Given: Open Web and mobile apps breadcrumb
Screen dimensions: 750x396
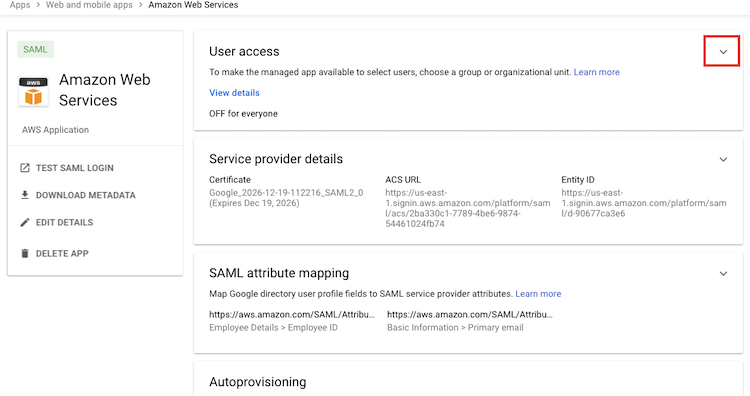Looking at the screenshot, I should coord(89,5).
